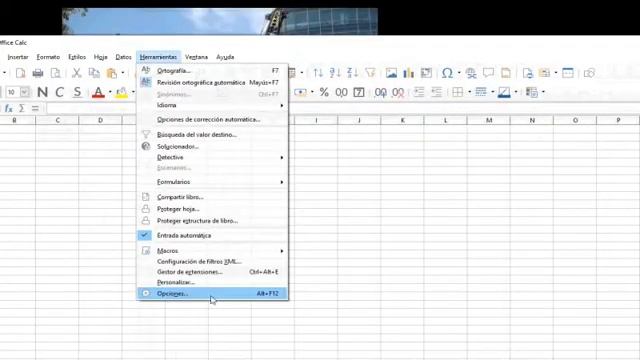Open the Ventana menu
640x360 pixels.
click(x=196, y=57)
